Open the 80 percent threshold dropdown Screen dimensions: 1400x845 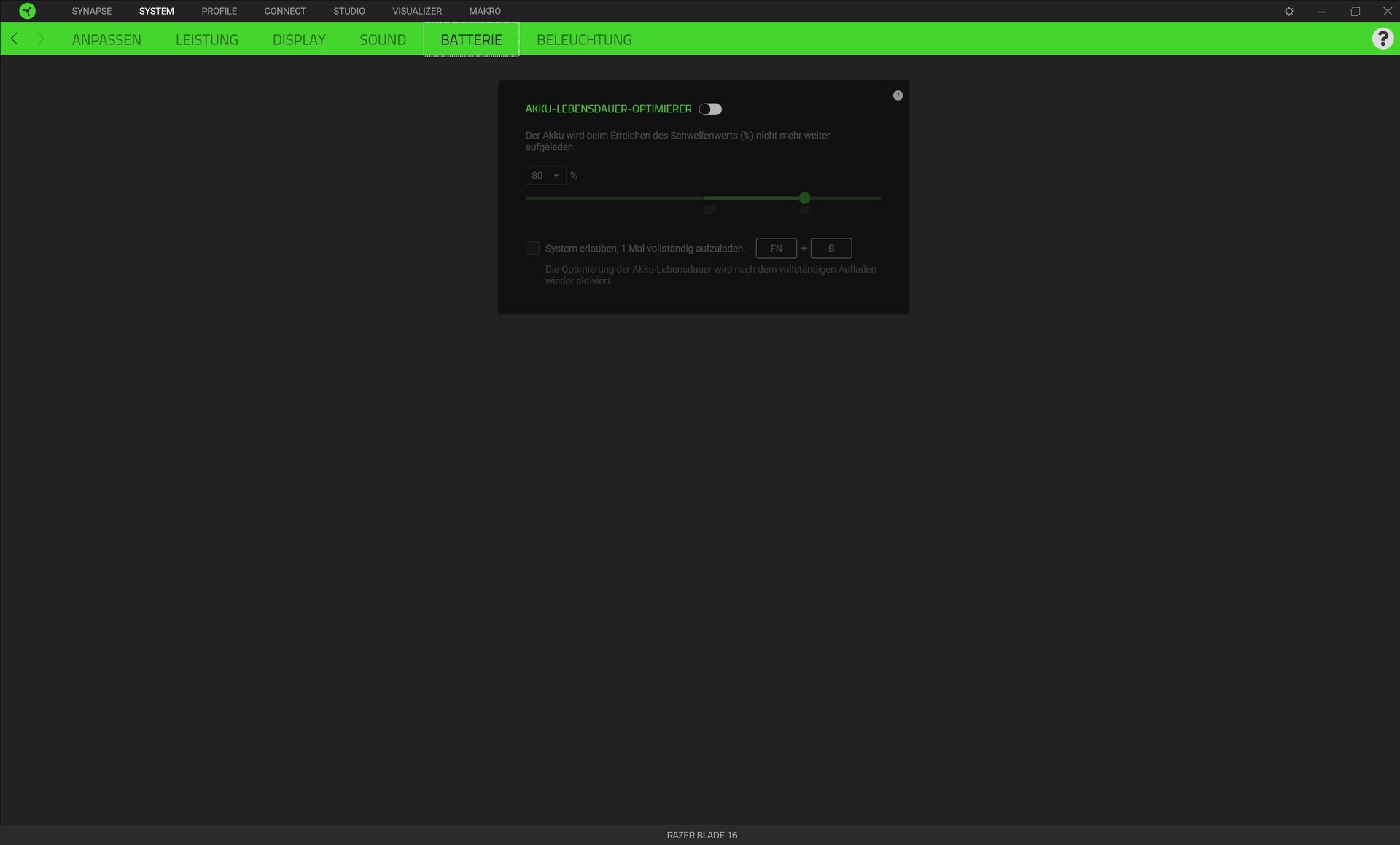point(545,176)
